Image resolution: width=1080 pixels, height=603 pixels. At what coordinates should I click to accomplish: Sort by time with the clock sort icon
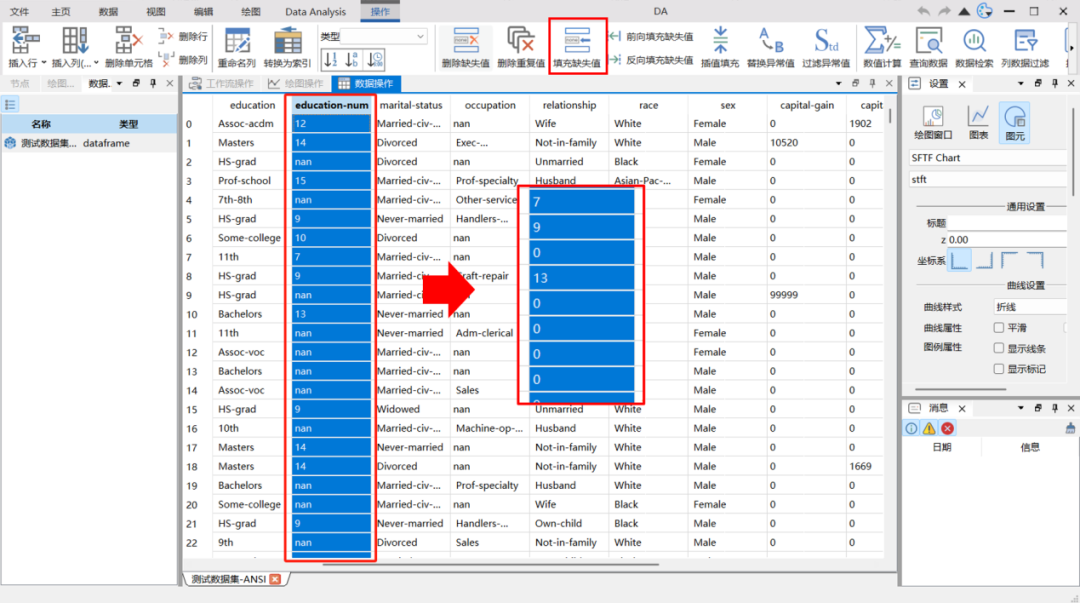375,60
